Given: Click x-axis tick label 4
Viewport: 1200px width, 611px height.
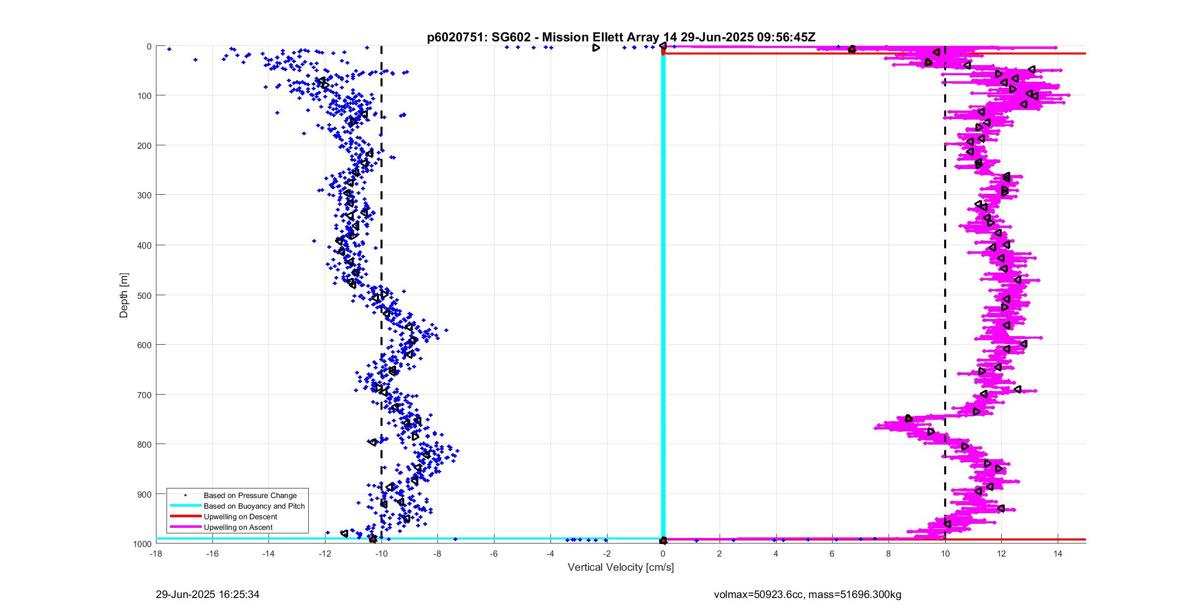Looking at the screenshot, I should point(776,552).
